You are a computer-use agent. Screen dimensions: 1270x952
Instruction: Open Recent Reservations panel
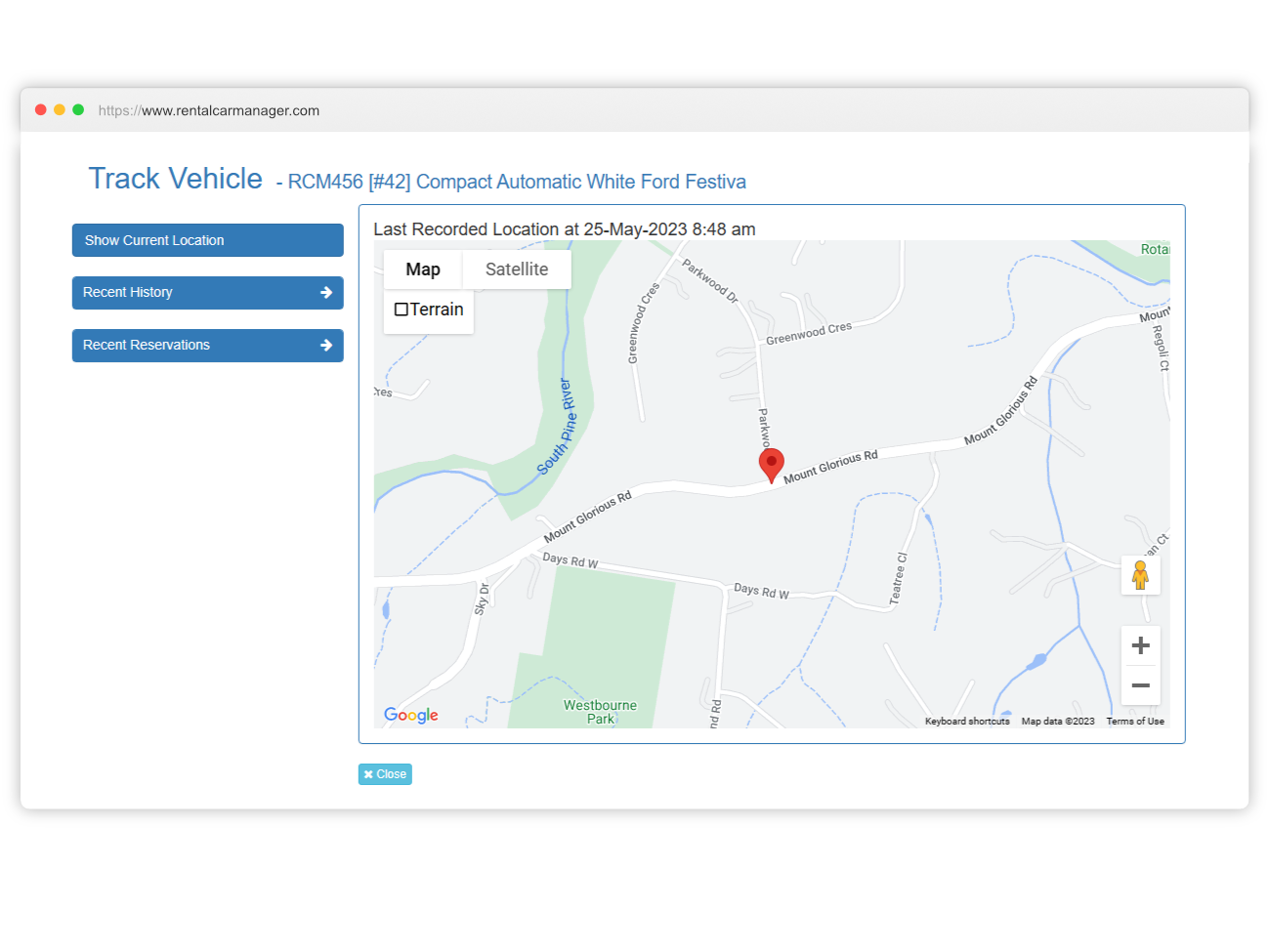tap(208, 346)
